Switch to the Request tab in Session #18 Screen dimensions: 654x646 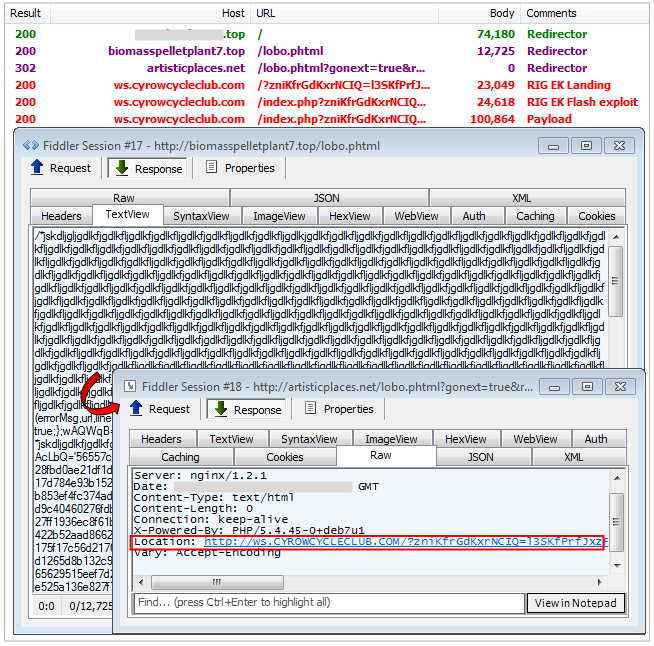[x=158, y=408]
